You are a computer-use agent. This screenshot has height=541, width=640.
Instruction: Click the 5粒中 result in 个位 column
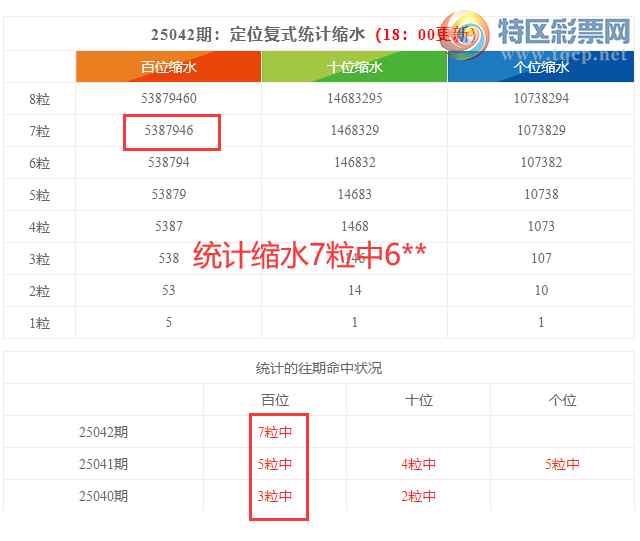click(562, 464)
